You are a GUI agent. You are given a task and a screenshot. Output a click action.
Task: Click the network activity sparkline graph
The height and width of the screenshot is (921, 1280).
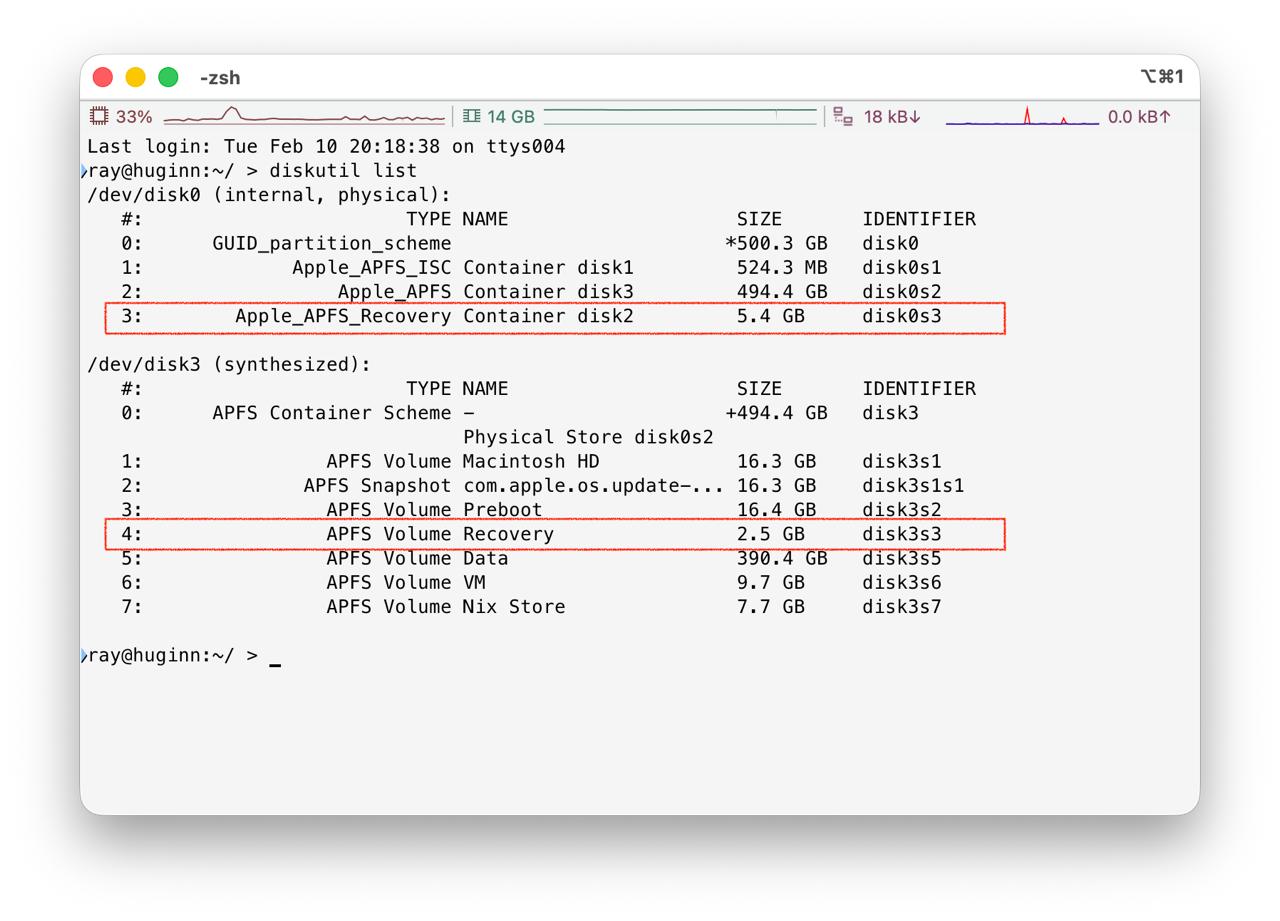[x=1022, y=117]
